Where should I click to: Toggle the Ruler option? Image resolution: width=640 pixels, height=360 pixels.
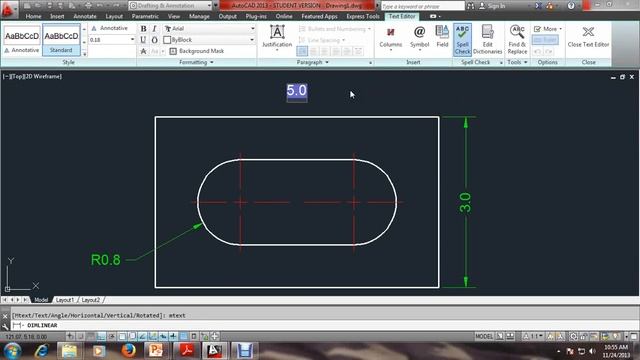(x=545, y=40)
